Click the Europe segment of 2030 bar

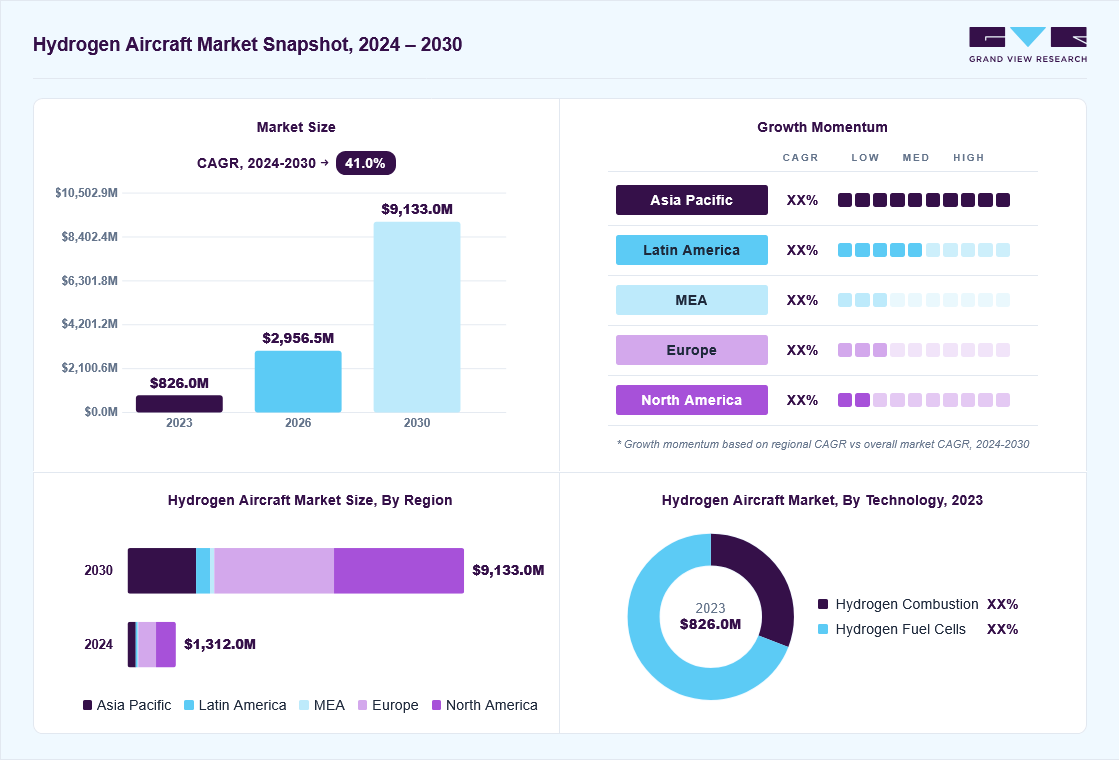click(274, 571)
